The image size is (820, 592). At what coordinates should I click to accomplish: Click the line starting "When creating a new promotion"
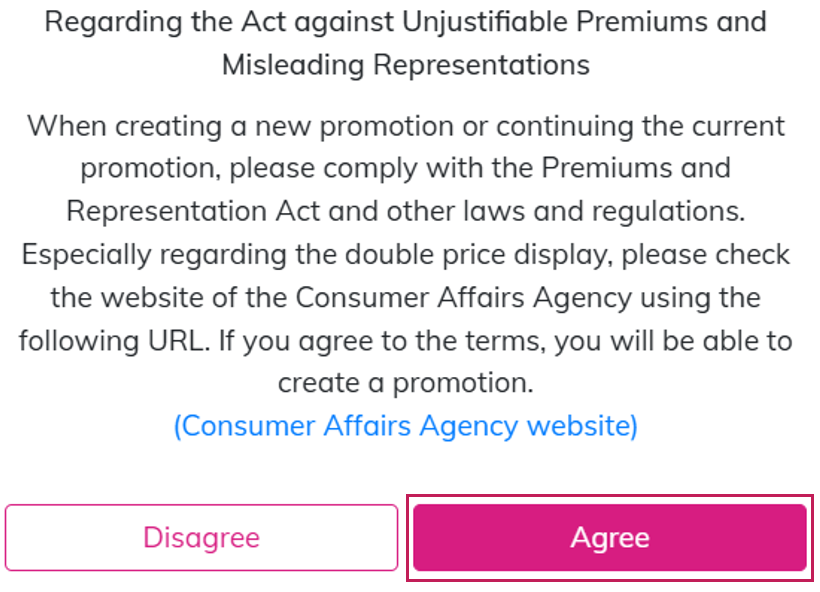(x=405, y=126)
